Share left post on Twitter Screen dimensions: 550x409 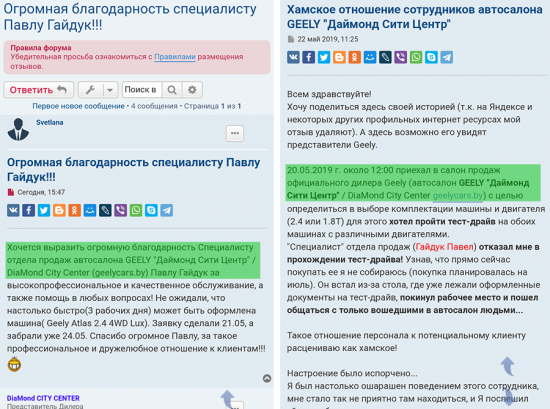(44, 210)
